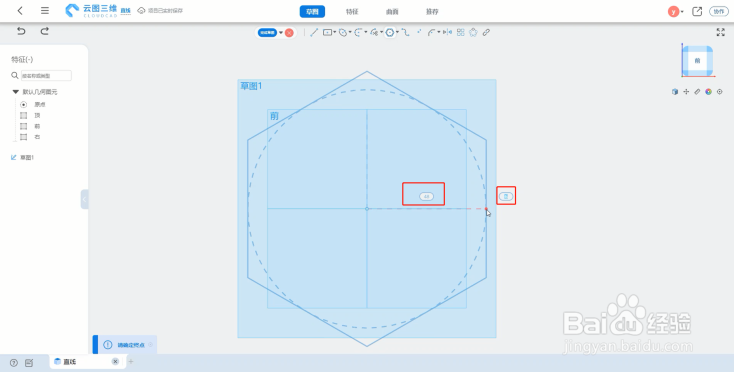The width and height of the screenshot is (734, 372).
Task: Open the Fillet tool dropdown arrow
Action: (439, 32)
